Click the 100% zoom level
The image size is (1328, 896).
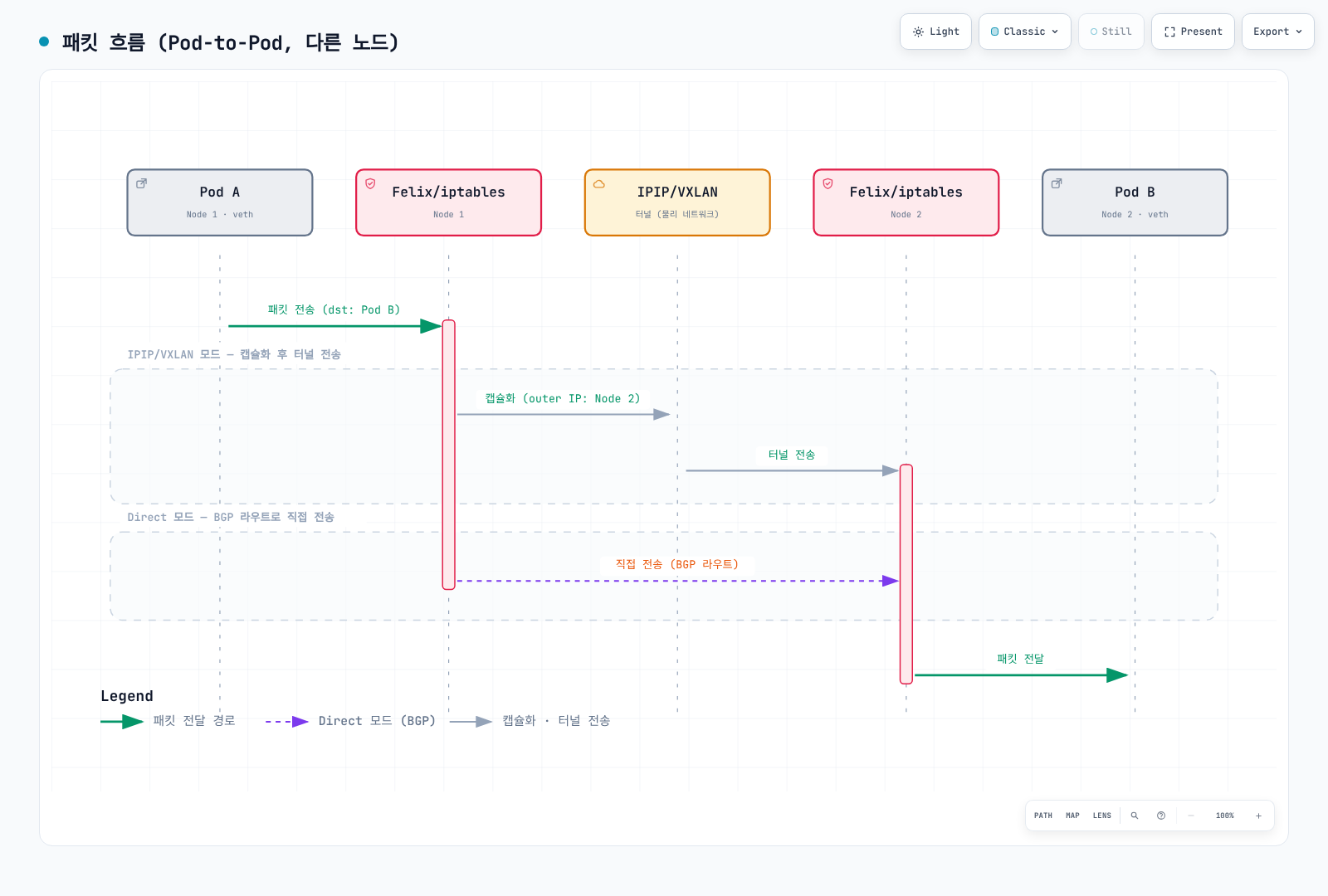pyautogui.click(x=1225, y=816)
